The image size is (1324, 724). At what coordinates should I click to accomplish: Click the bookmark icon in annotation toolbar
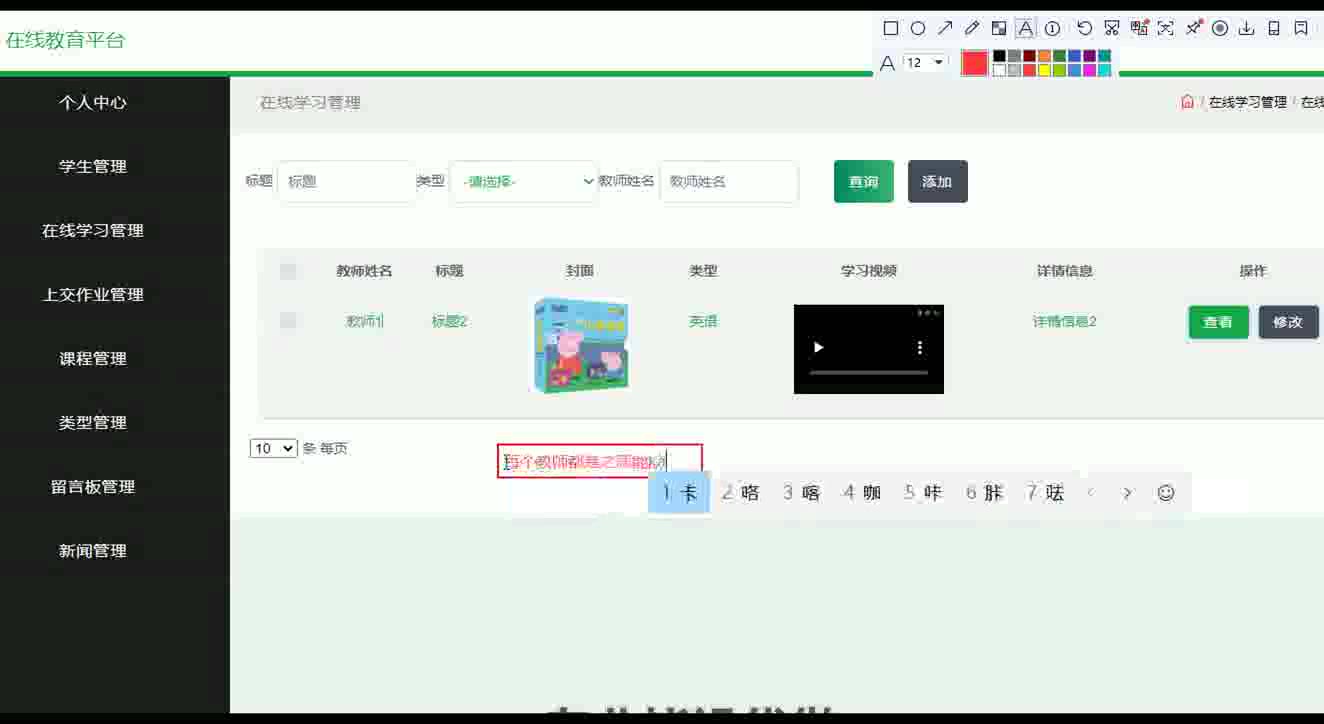coord(1301,28)
